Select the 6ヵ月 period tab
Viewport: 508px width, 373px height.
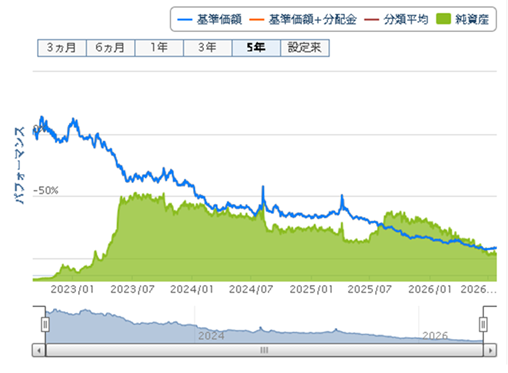coord(110,48)
